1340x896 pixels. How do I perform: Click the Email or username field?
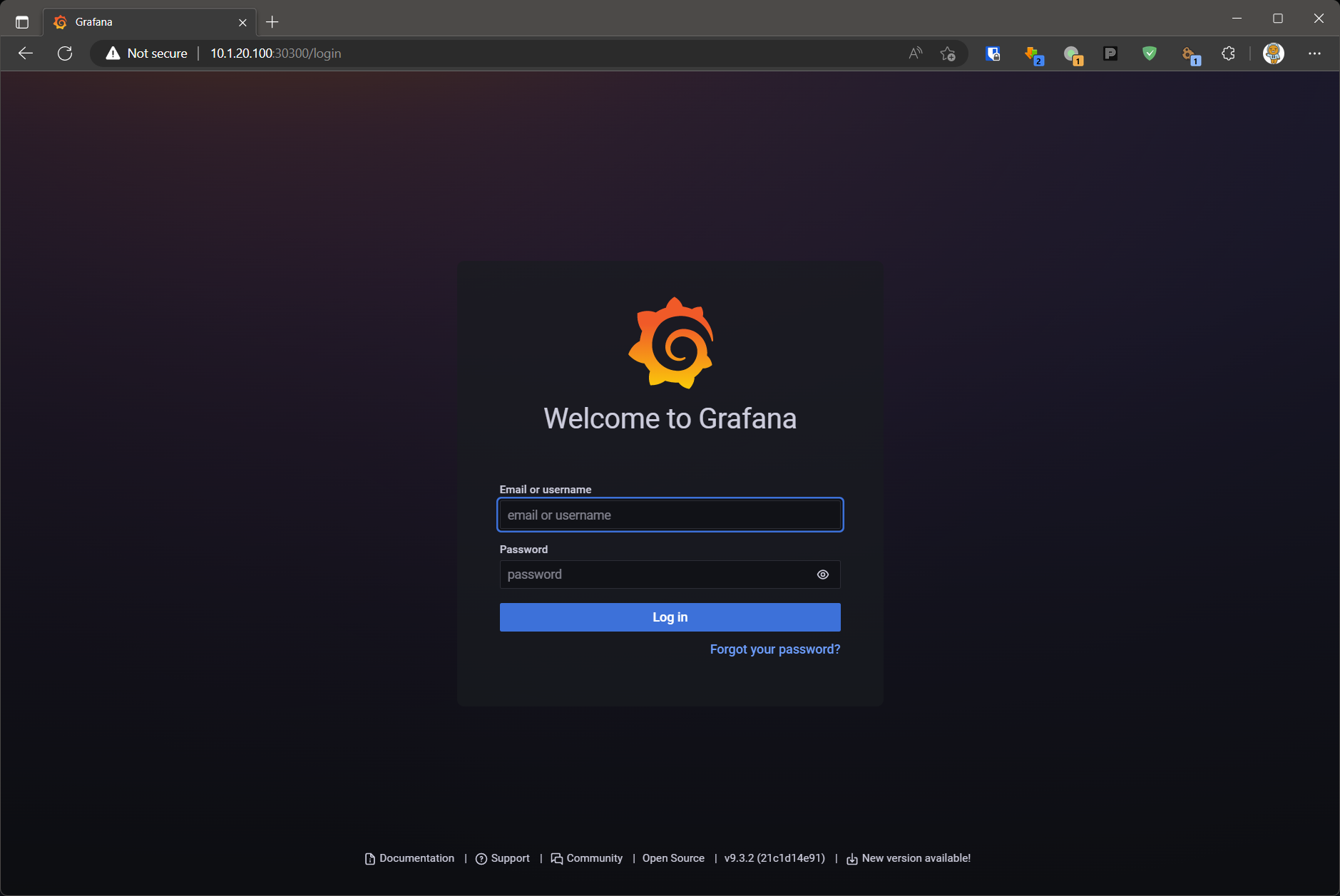tap(670, 515)
